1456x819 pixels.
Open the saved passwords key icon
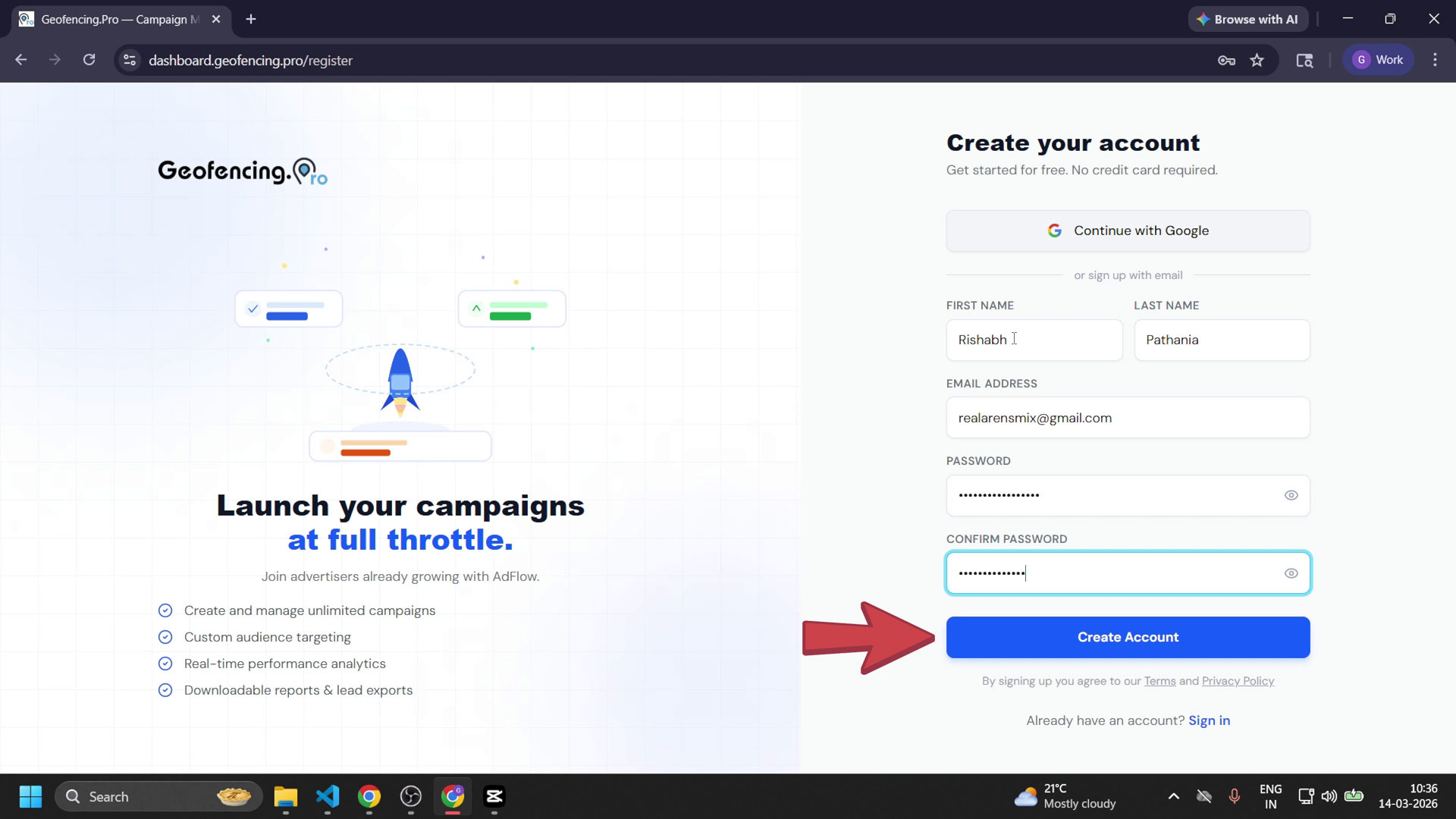pyautogui.click(x=1226, y=60)
